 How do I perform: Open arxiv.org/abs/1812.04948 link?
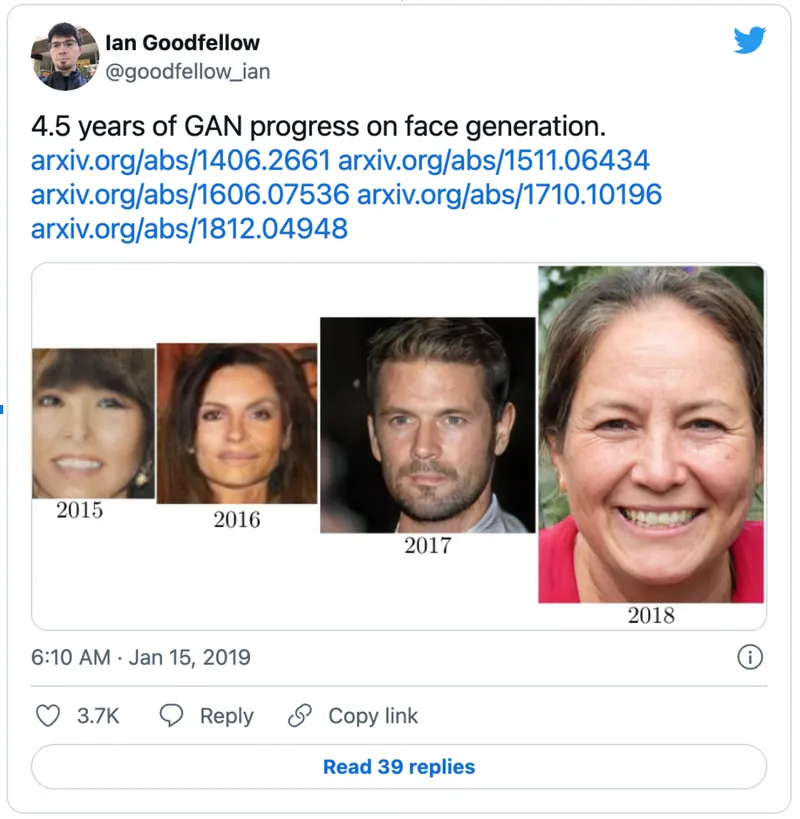[180, 228]
